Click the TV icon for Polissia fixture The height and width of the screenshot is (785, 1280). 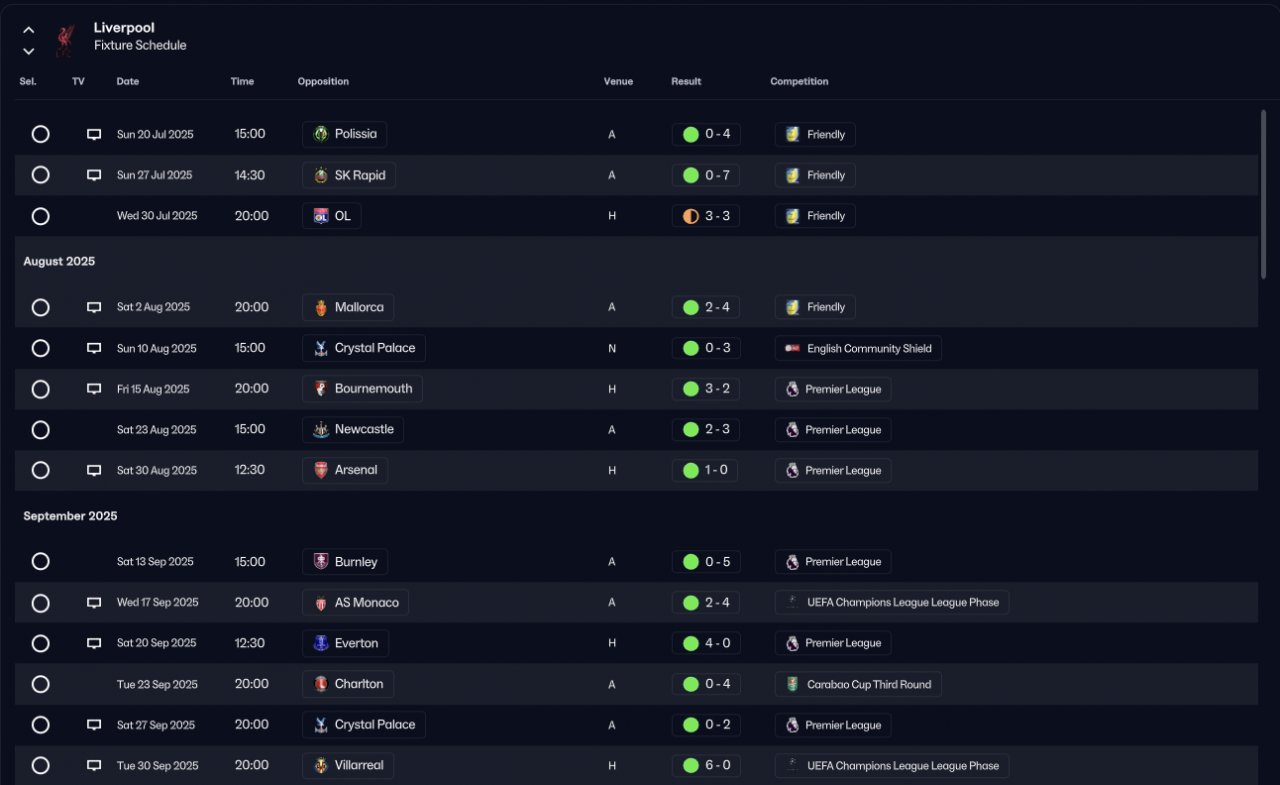94,134
